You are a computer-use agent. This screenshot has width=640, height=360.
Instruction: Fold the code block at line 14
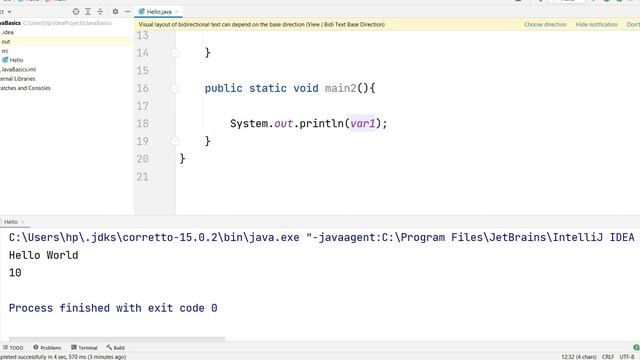tap(175, 53)
